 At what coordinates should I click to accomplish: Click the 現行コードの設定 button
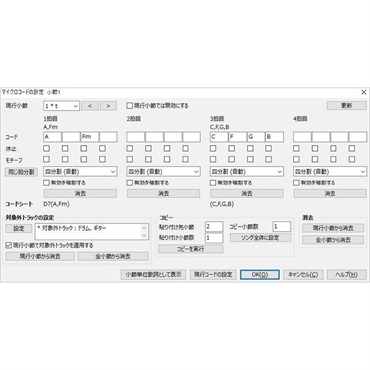click(213, 274)
